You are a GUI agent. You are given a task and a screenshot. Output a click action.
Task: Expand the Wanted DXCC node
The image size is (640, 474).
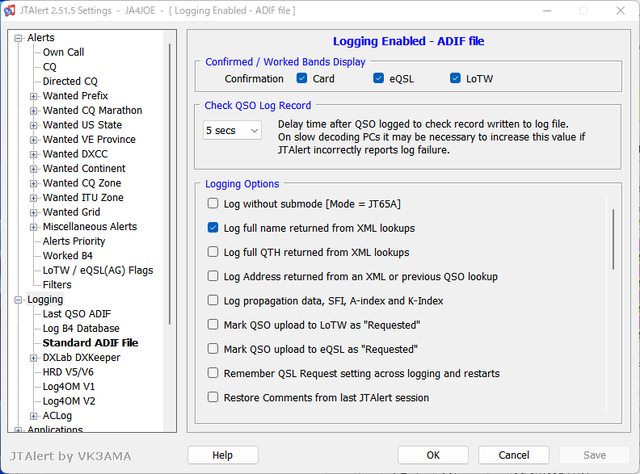coord(33,155)
